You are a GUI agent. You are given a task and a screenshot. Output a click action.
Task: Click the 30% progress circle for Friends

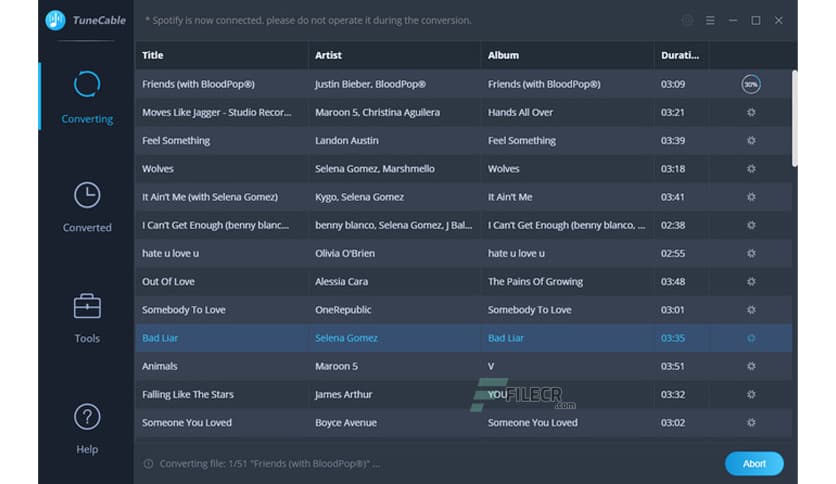point(751,84)
